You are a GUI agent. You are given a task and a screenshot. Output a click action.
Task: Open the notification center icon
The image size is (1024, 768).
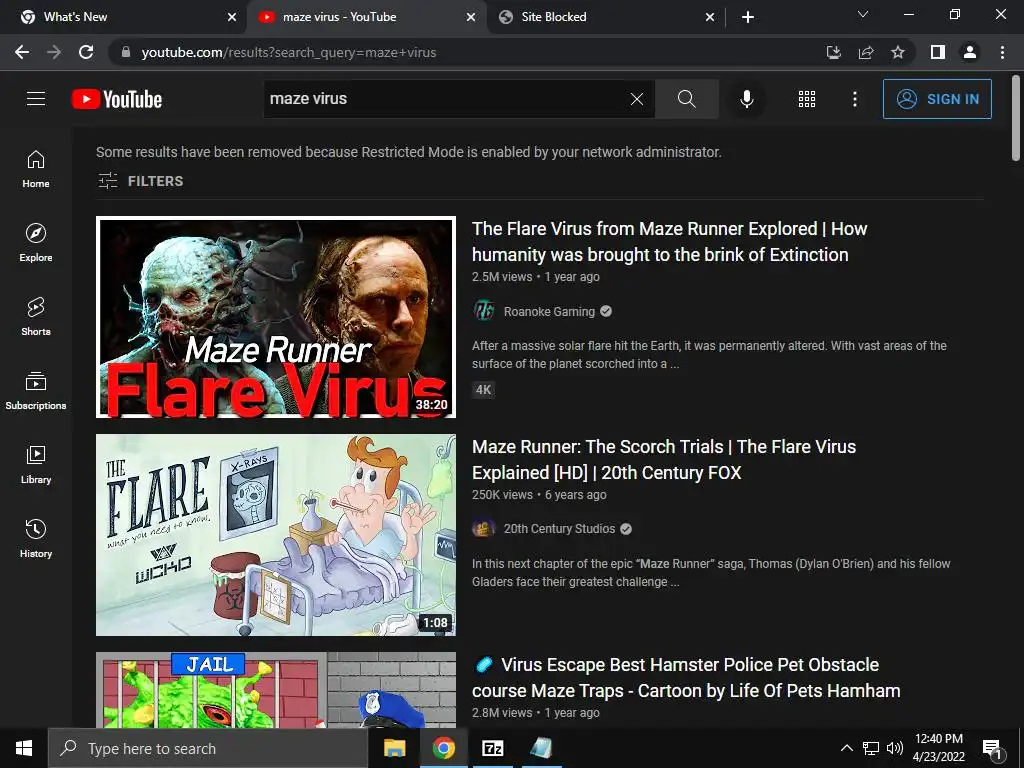[x=992, y=748]
